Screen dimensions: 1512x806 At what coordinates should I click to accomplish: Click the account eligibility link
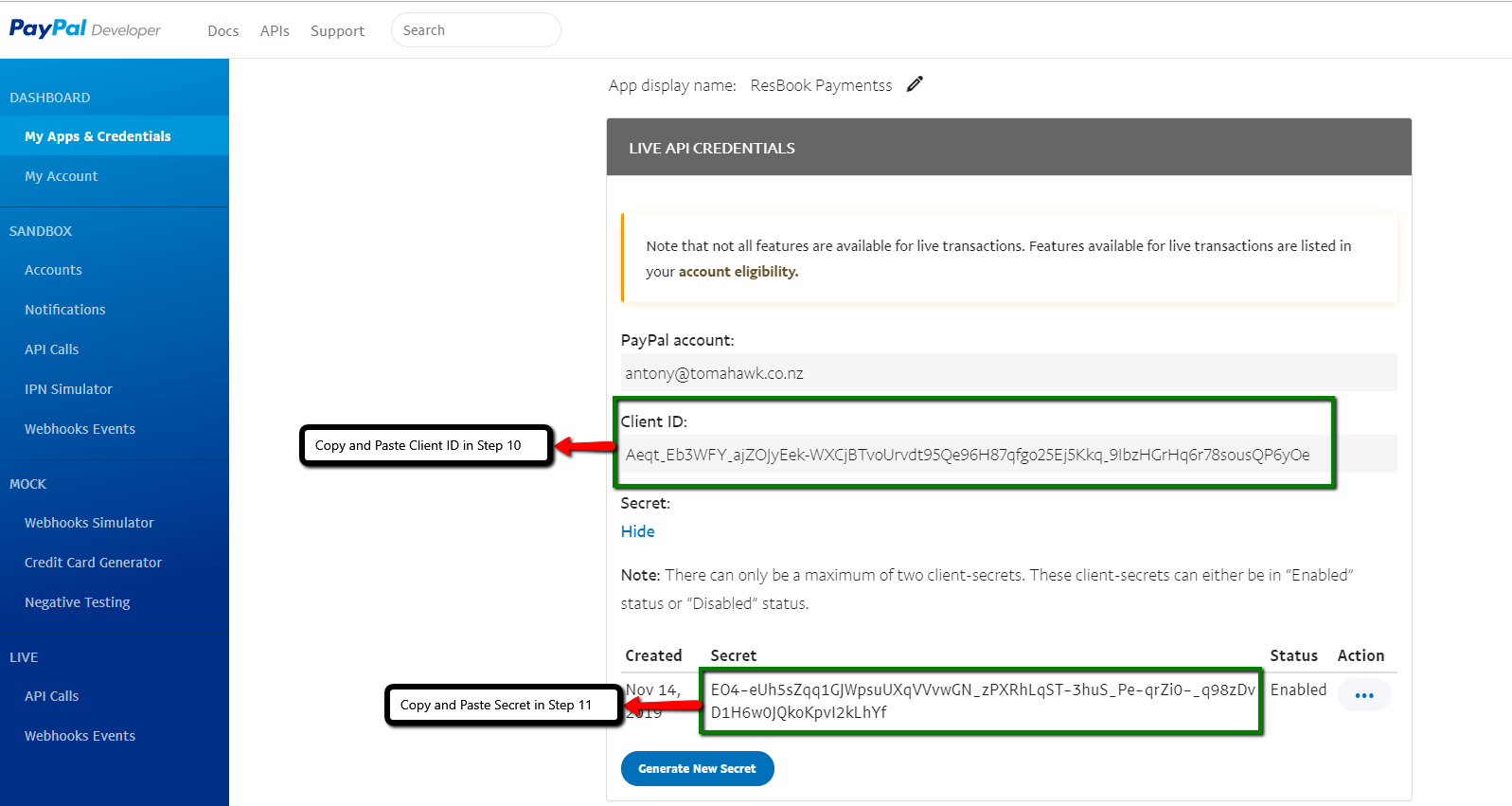click(738, 272)
